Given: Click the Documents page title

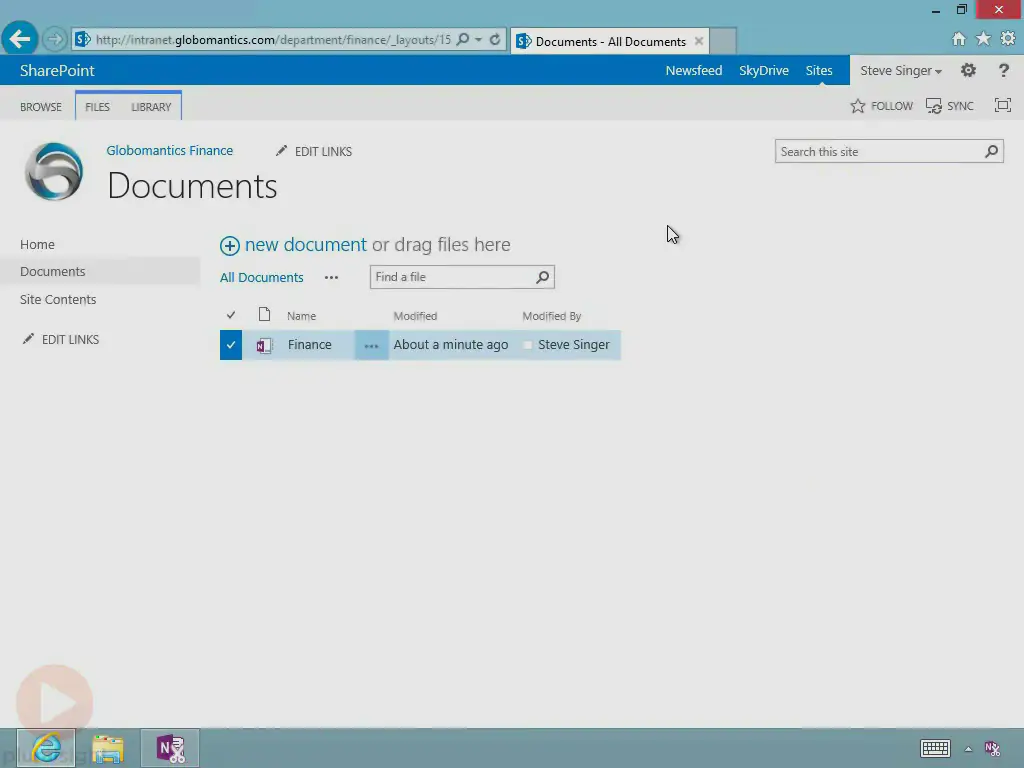Looking at the screenshot, I should click(192, 186).
